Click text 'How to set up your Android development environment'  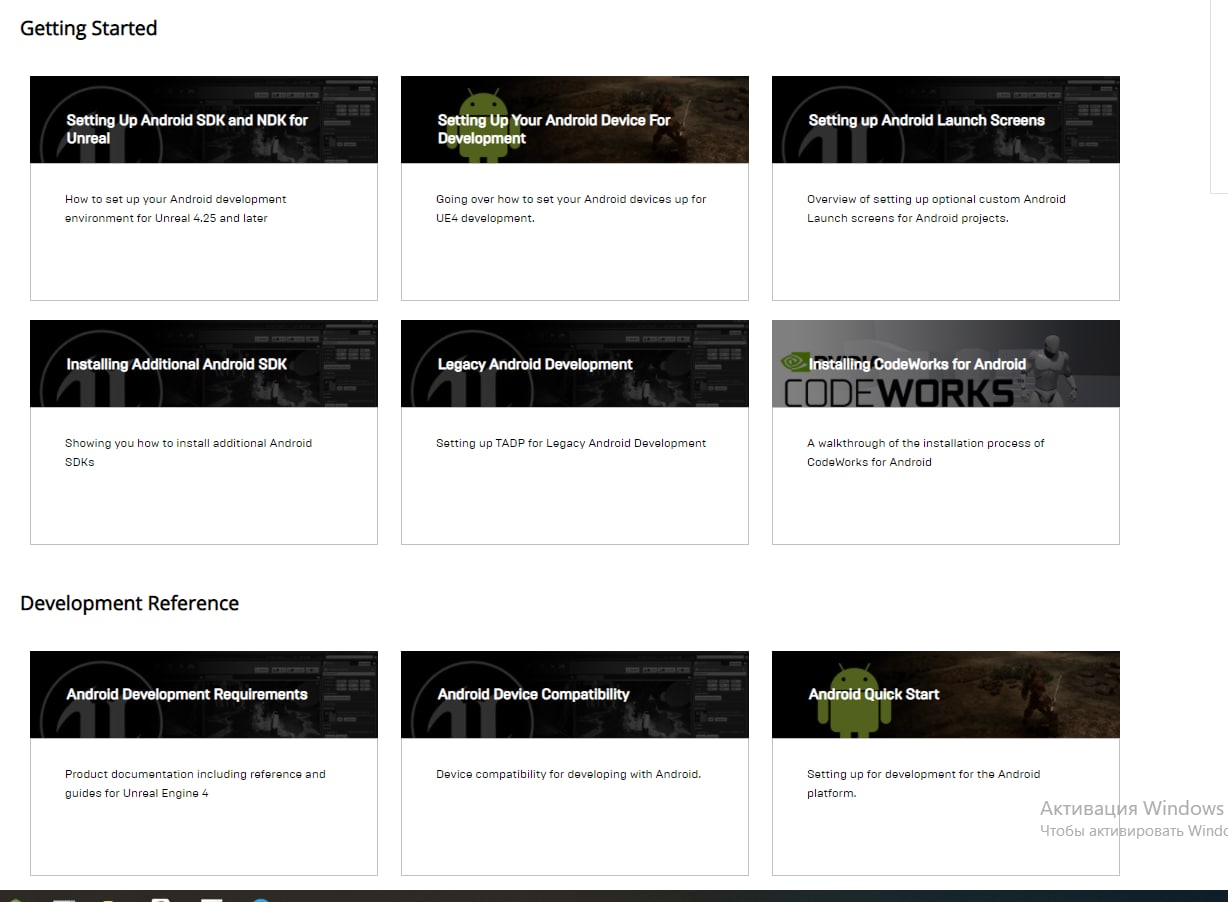(x=176, y=208)
